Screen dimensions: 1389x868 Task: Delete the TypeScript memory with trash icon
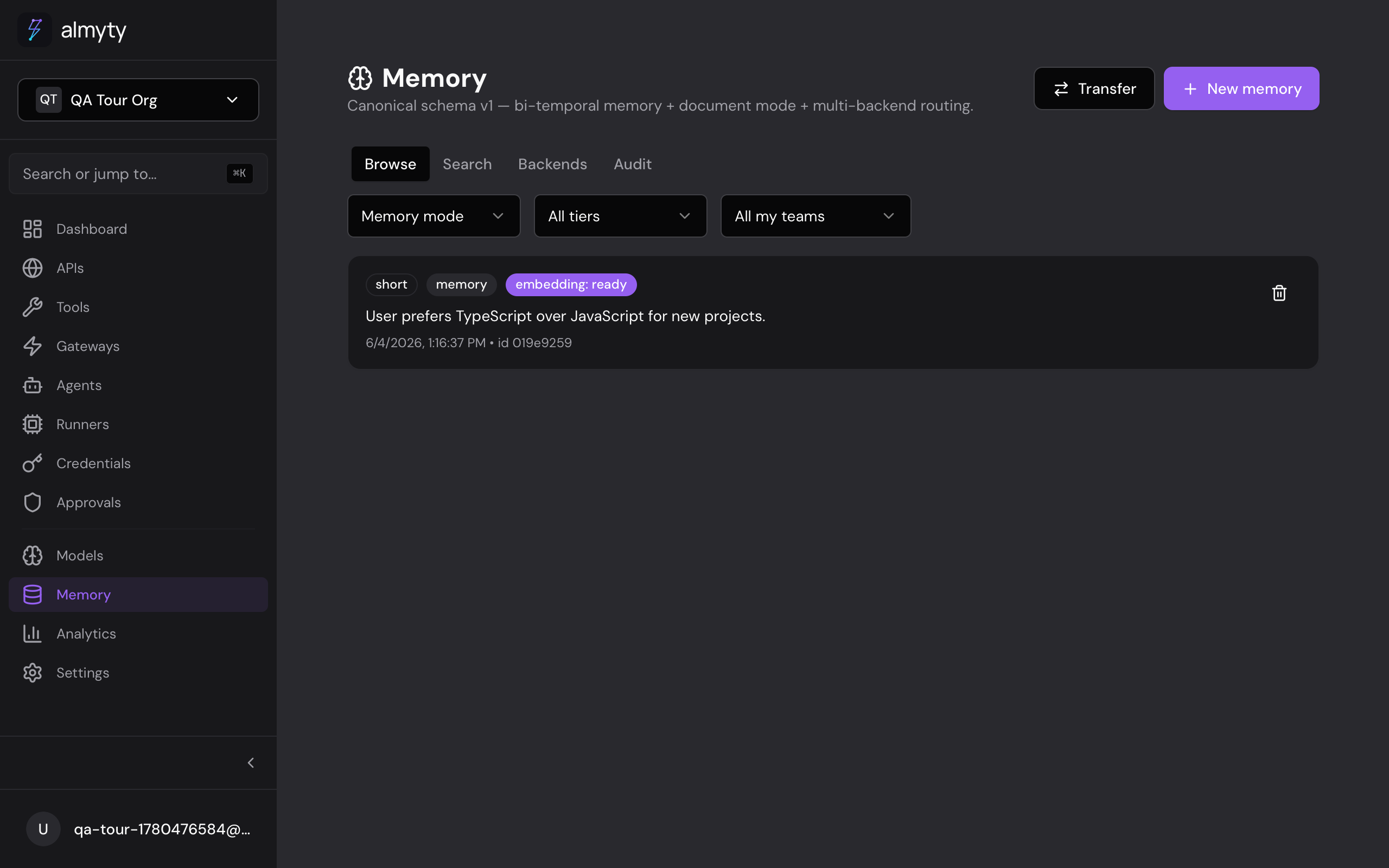(x=1279, y=293)
